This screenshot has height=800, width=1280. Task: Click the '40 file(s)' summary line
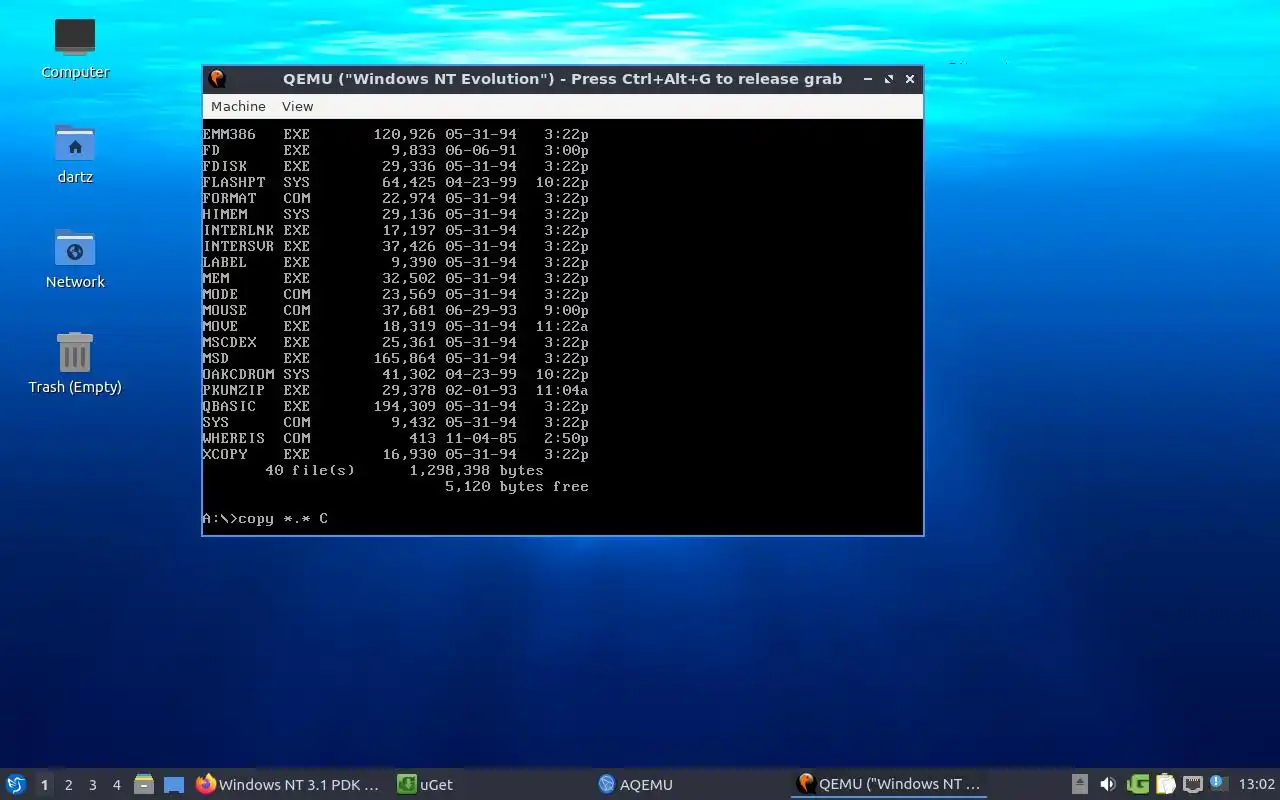405,470
